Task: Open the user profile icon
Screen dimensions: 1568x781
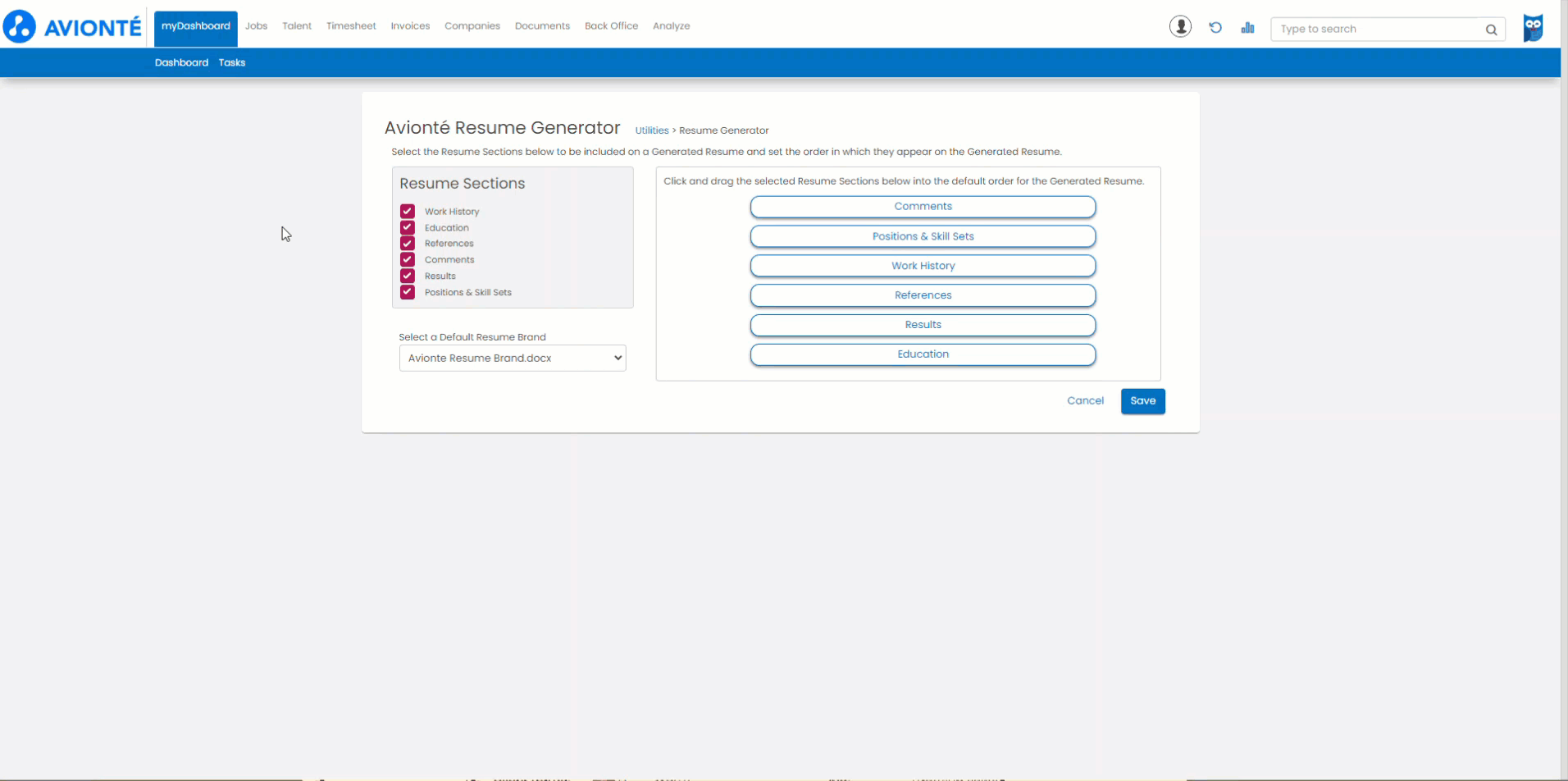Action: 1180,27
